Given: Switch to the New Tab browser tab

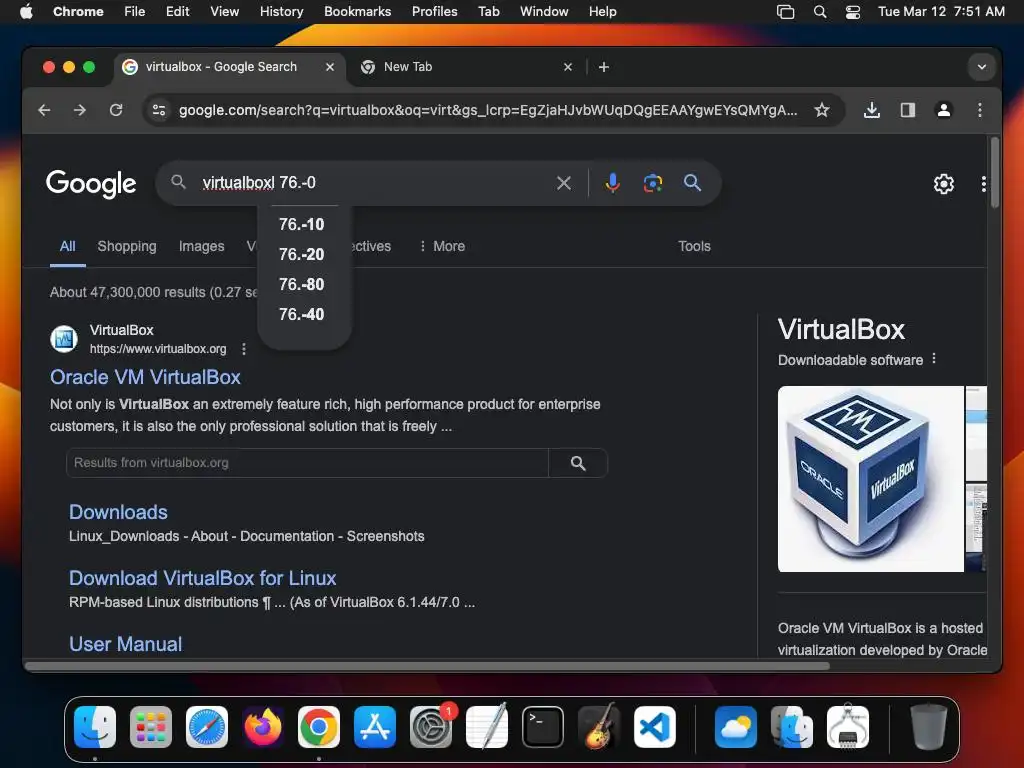Looking at the screenshot, I should click(x=465, y=67).
